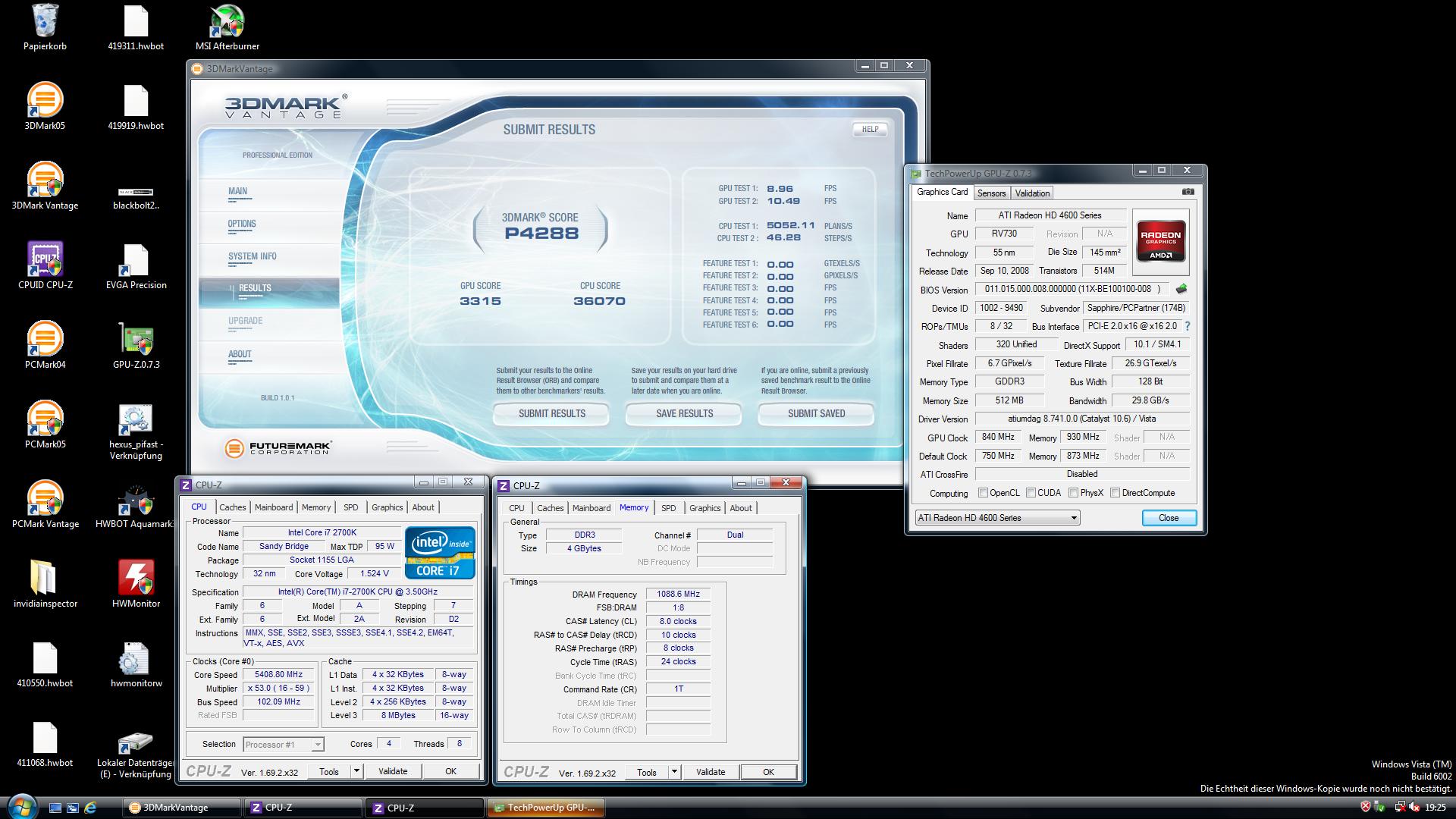Open the Papierkorb recycle bin icon
The width and height of the screenshot is (1456, 819).
point(45,28)
